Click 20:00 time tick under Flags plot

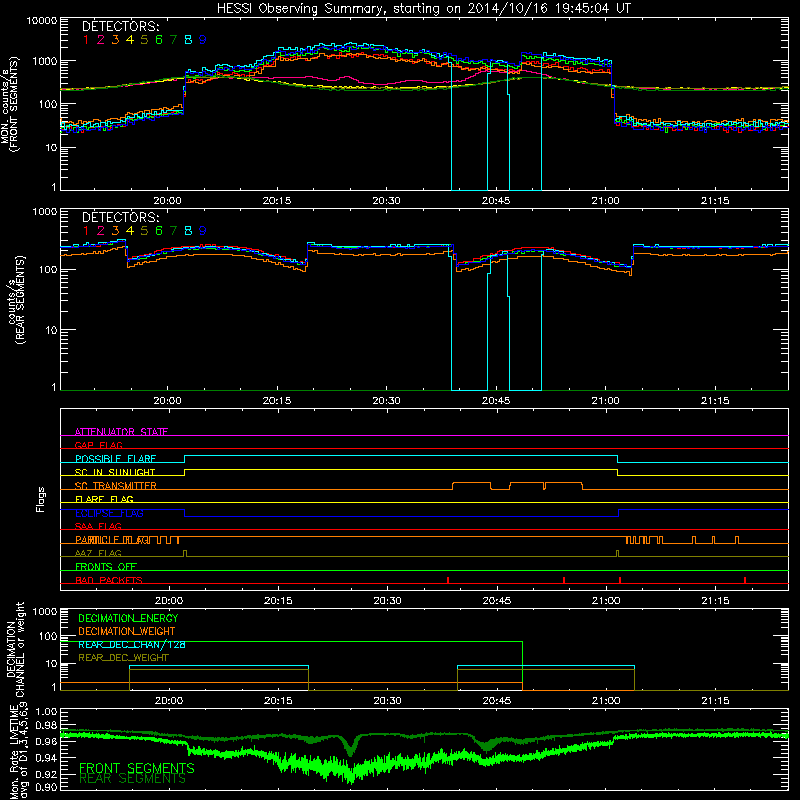tap(169, 601)
